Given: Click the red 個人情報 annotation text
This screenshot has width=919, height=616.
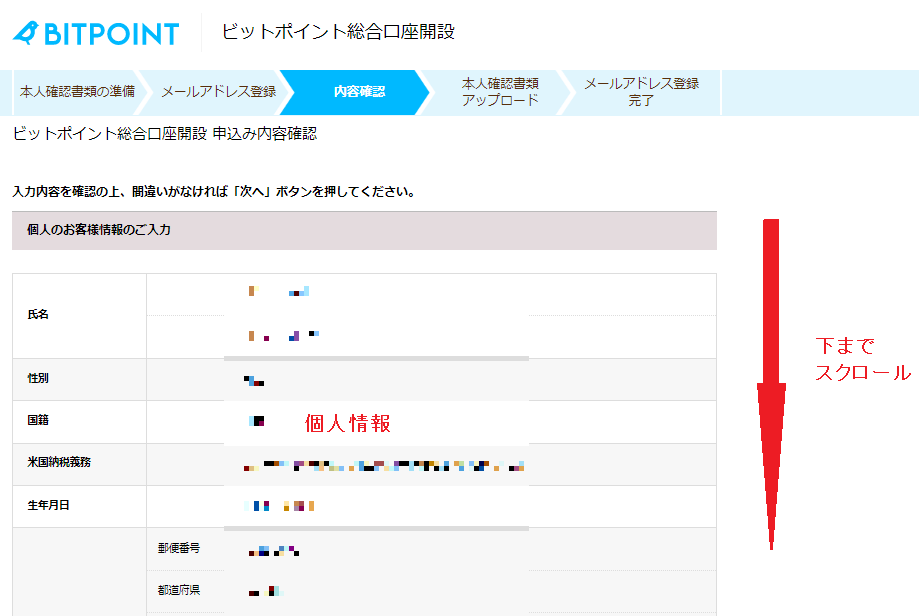Looking at the screenshot, I should (347, 423).
